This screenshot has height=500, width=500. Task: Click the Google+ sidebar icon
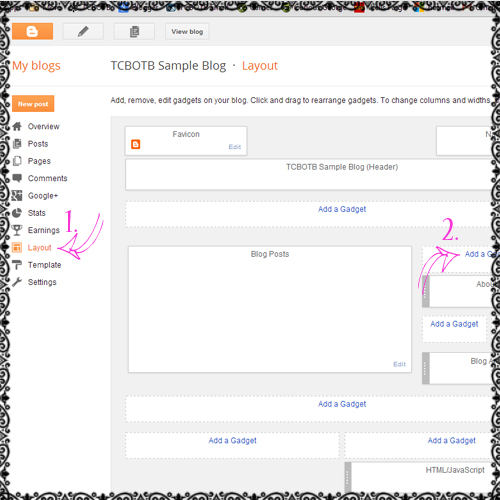click(17, 196)
